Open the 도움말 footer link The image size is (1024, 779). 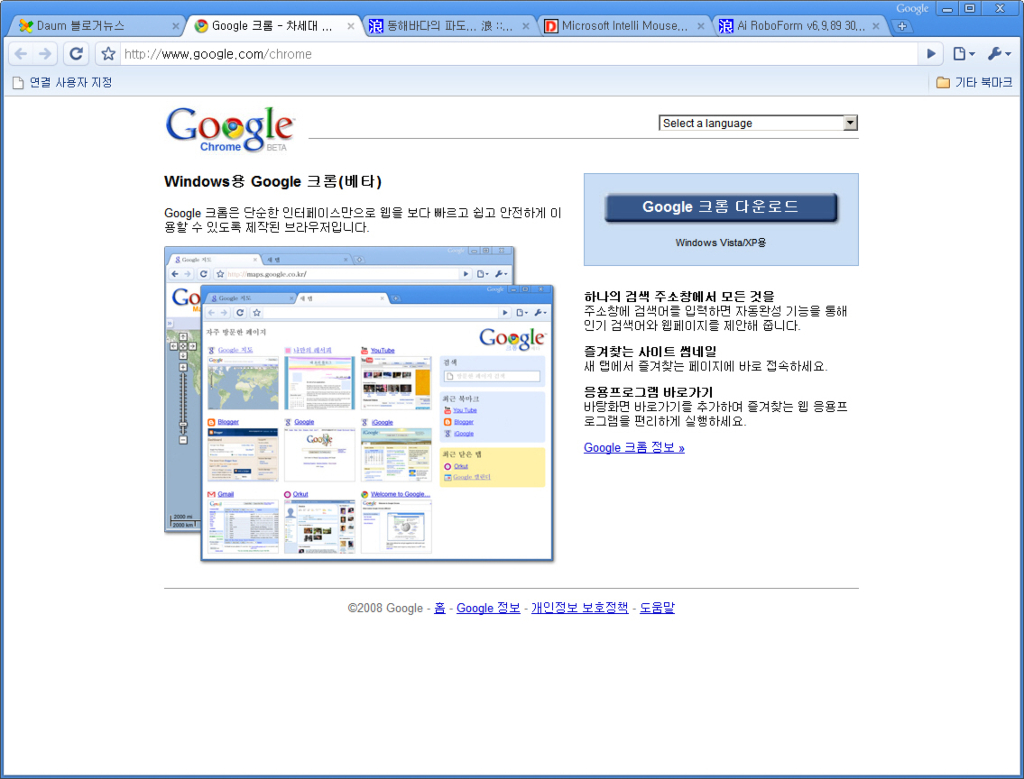pyautogui.click(x=657, y=608)
